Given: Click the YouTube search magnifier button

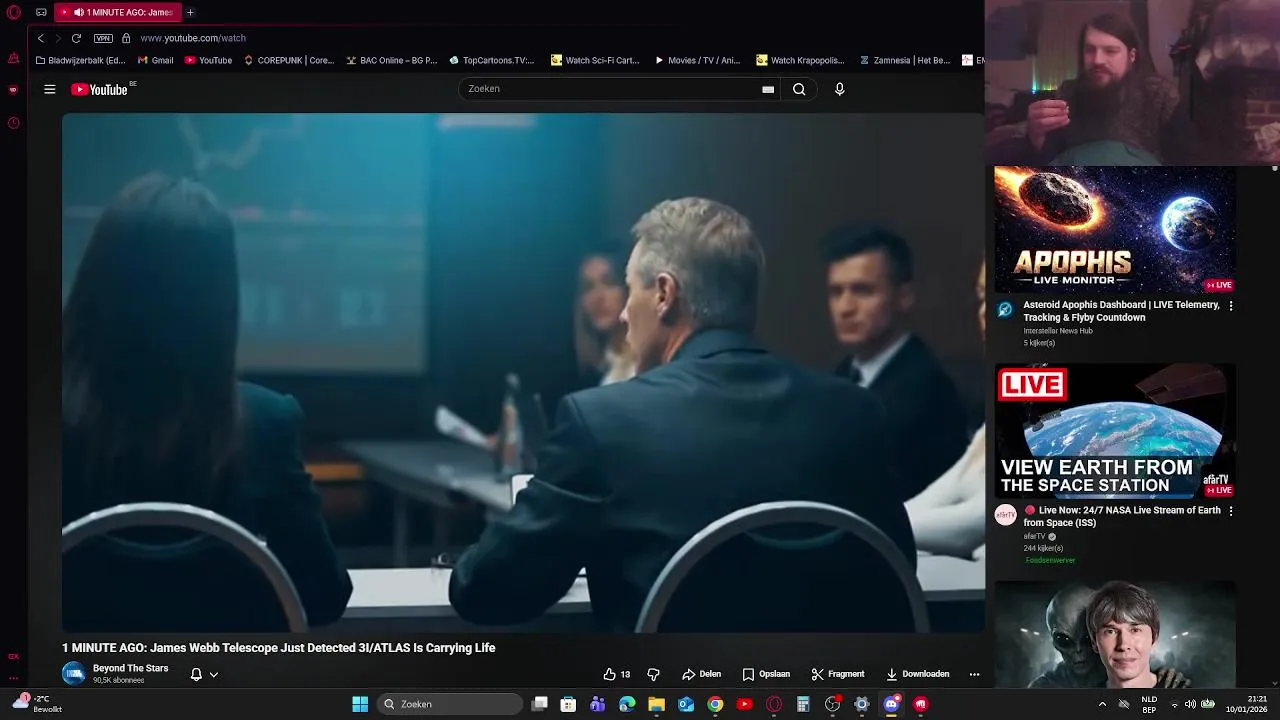Looking at the screenshot, I should (799, 89).
